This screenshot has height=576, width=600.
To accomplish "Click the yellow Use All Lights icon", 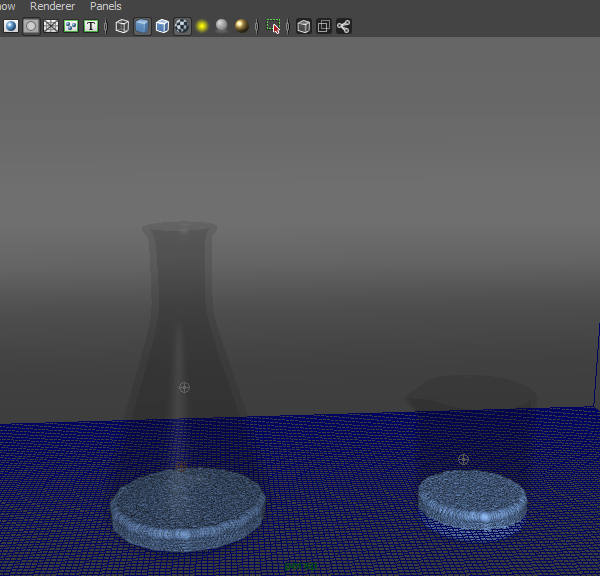I will (202, 26).
